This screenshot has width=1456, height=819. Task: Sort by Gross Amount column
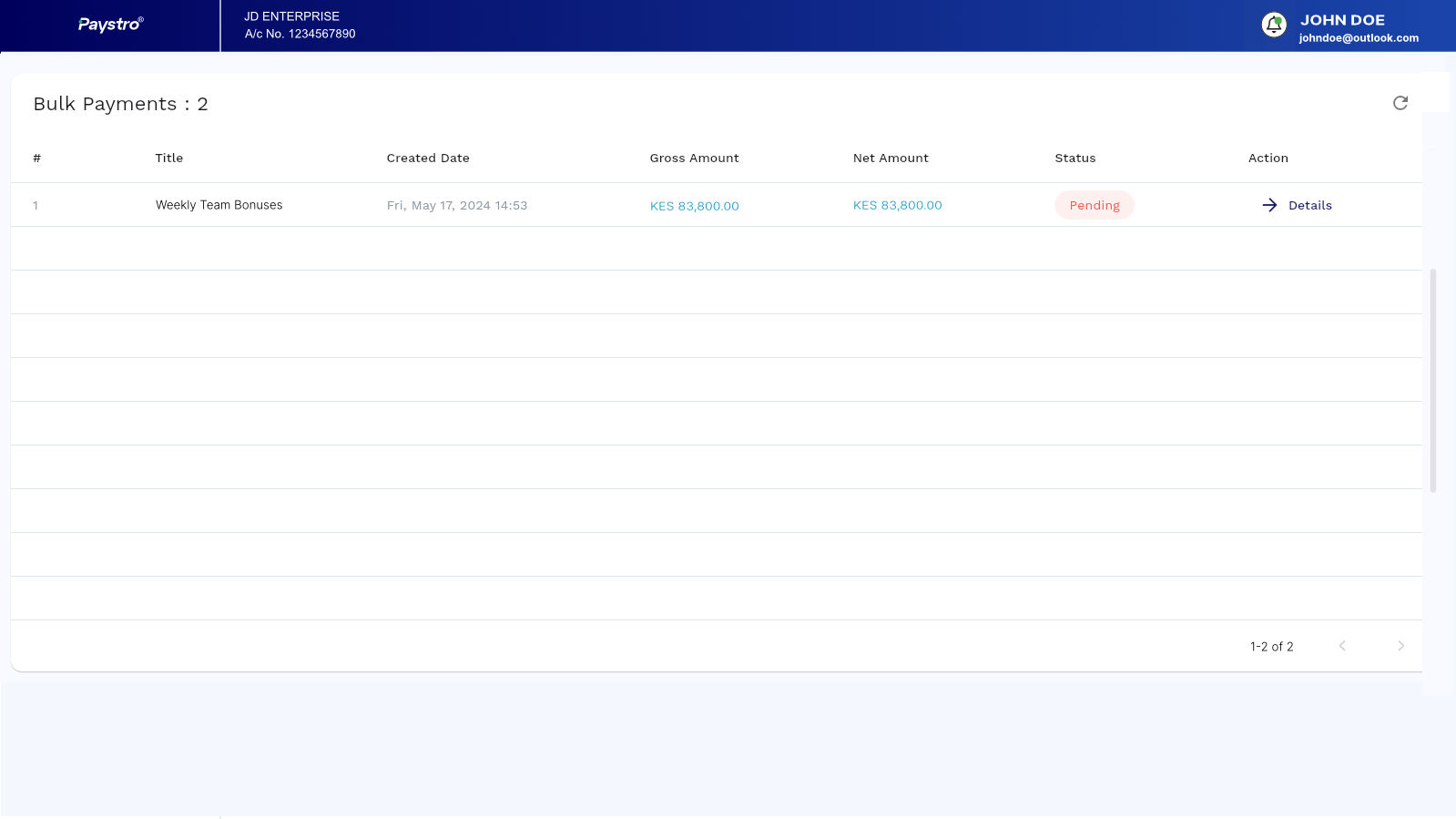click(x=694, y=158)
